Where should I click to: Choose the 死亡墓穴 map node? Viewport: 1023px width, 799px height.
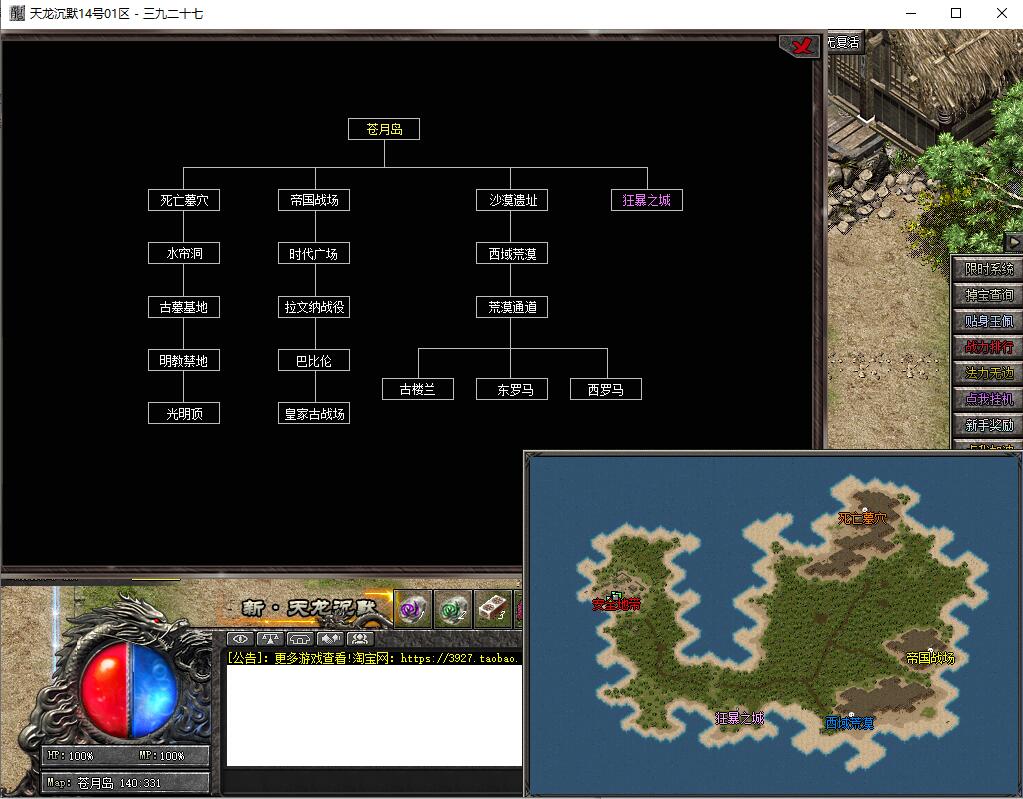[184, 200]
